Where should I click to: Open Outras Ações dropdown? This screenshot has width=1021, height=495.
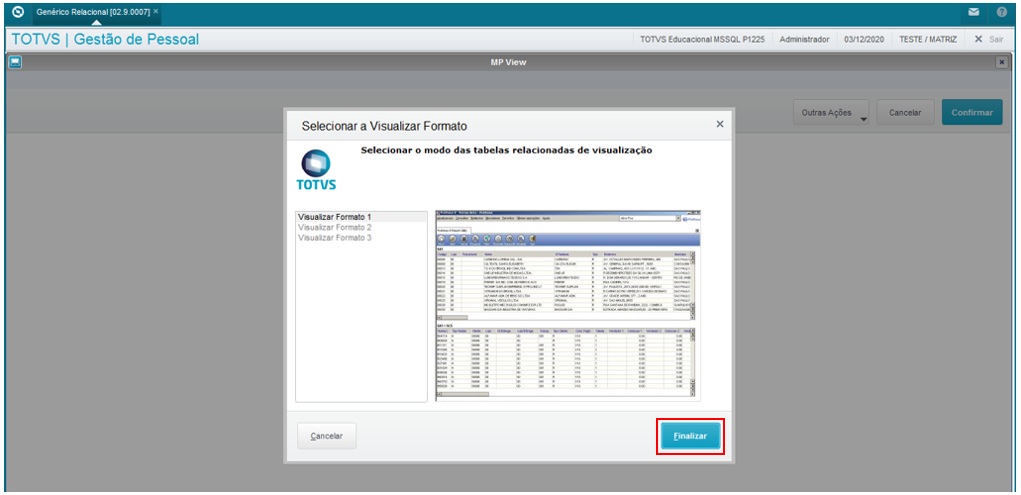tap(832, 113)
